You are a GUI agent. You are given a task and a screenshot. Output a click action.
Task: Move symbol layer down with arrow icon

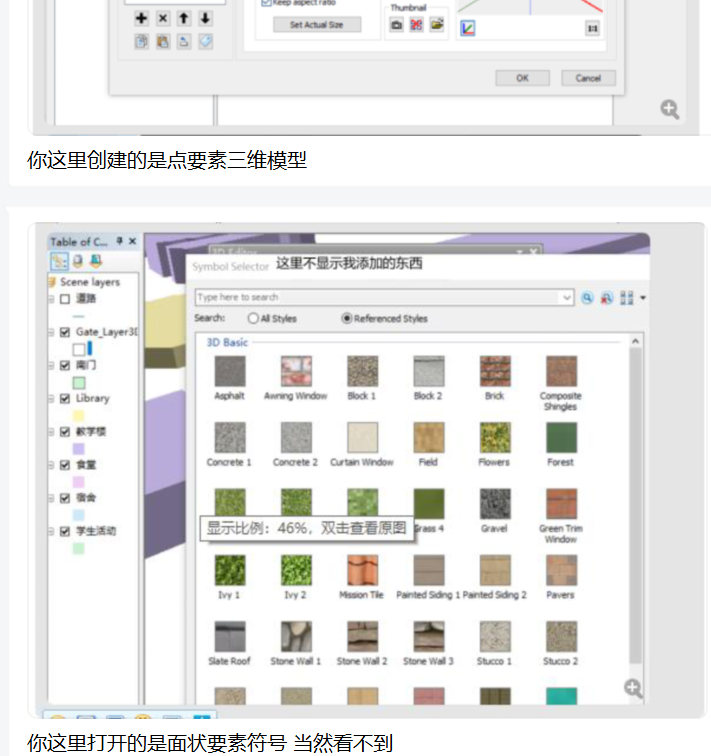click(x=205, y=18)
